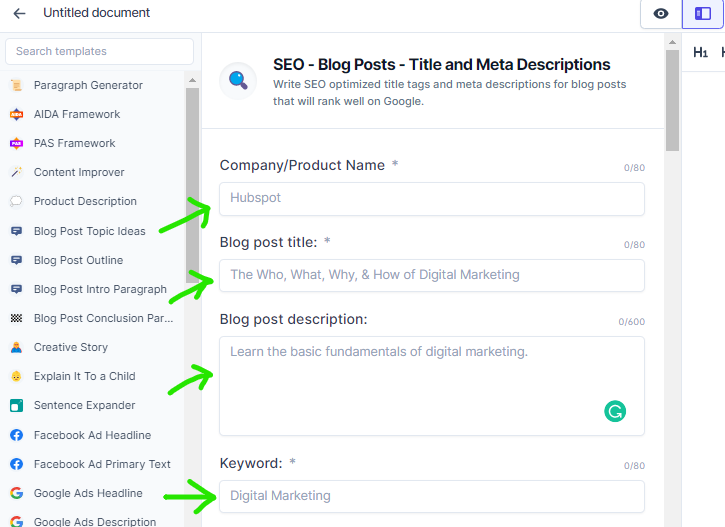Select Google Ads Description template
Screen dimensions: 725x527
click(x=95, y=521)
